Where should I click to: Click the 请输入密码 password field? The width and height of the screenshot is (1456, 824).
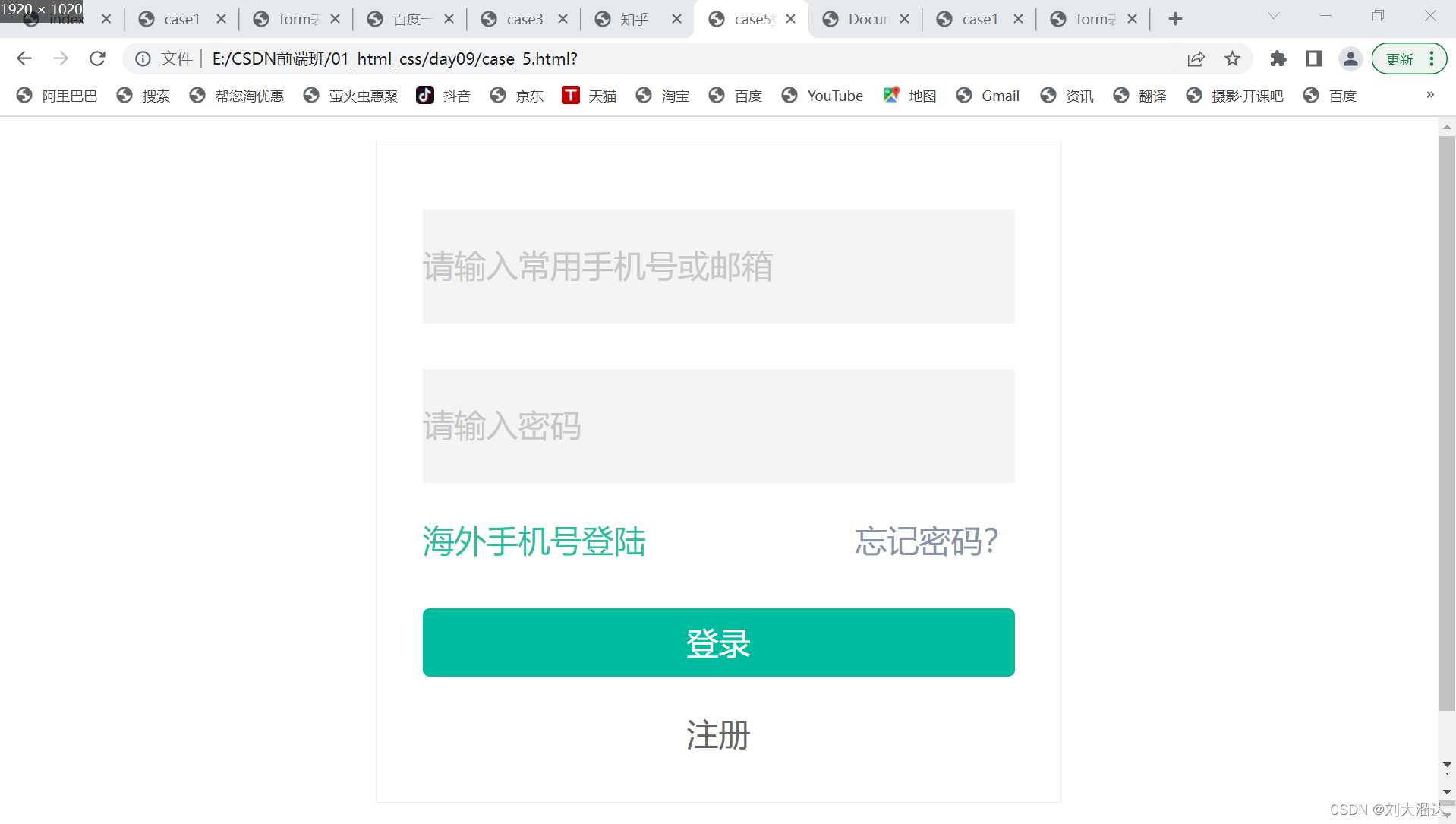point(717,425)
